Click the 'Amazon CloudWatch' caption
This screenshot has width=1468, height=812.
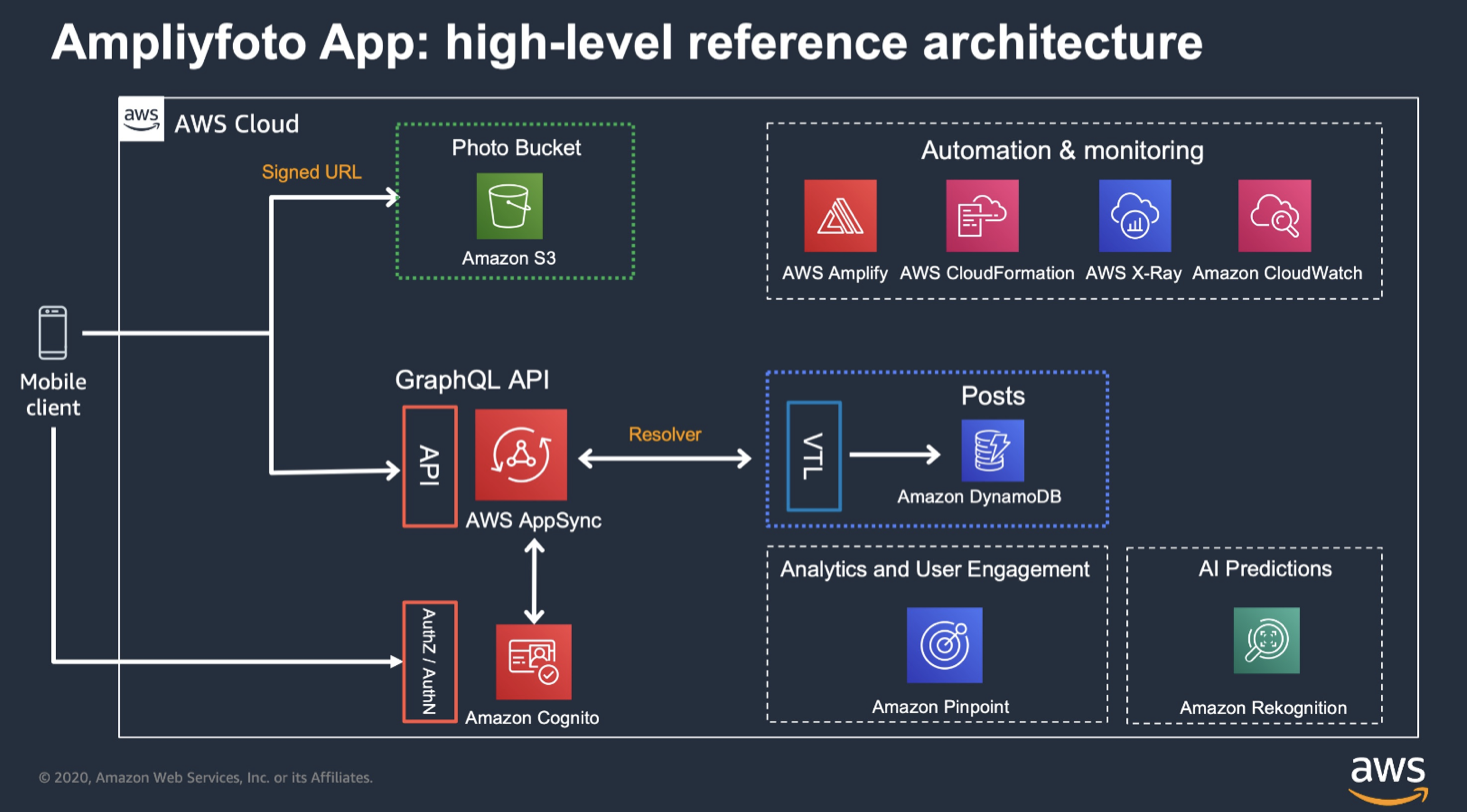pos(1277,273)
